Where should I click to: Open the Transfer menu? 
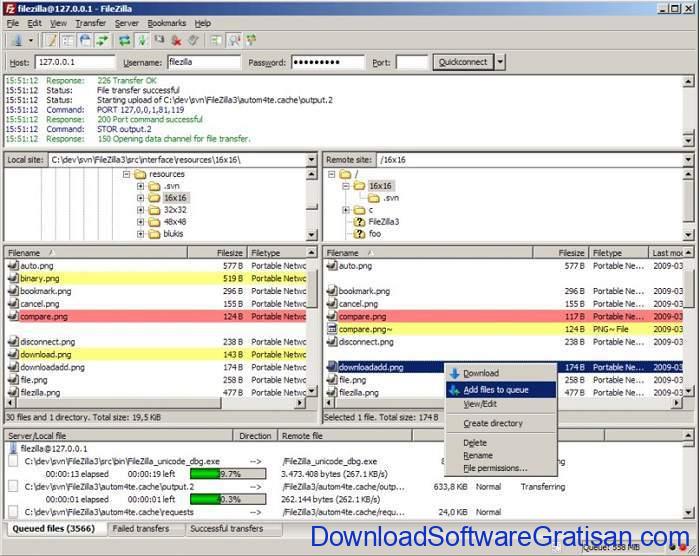pyautogui.click(x=91, y=23)
